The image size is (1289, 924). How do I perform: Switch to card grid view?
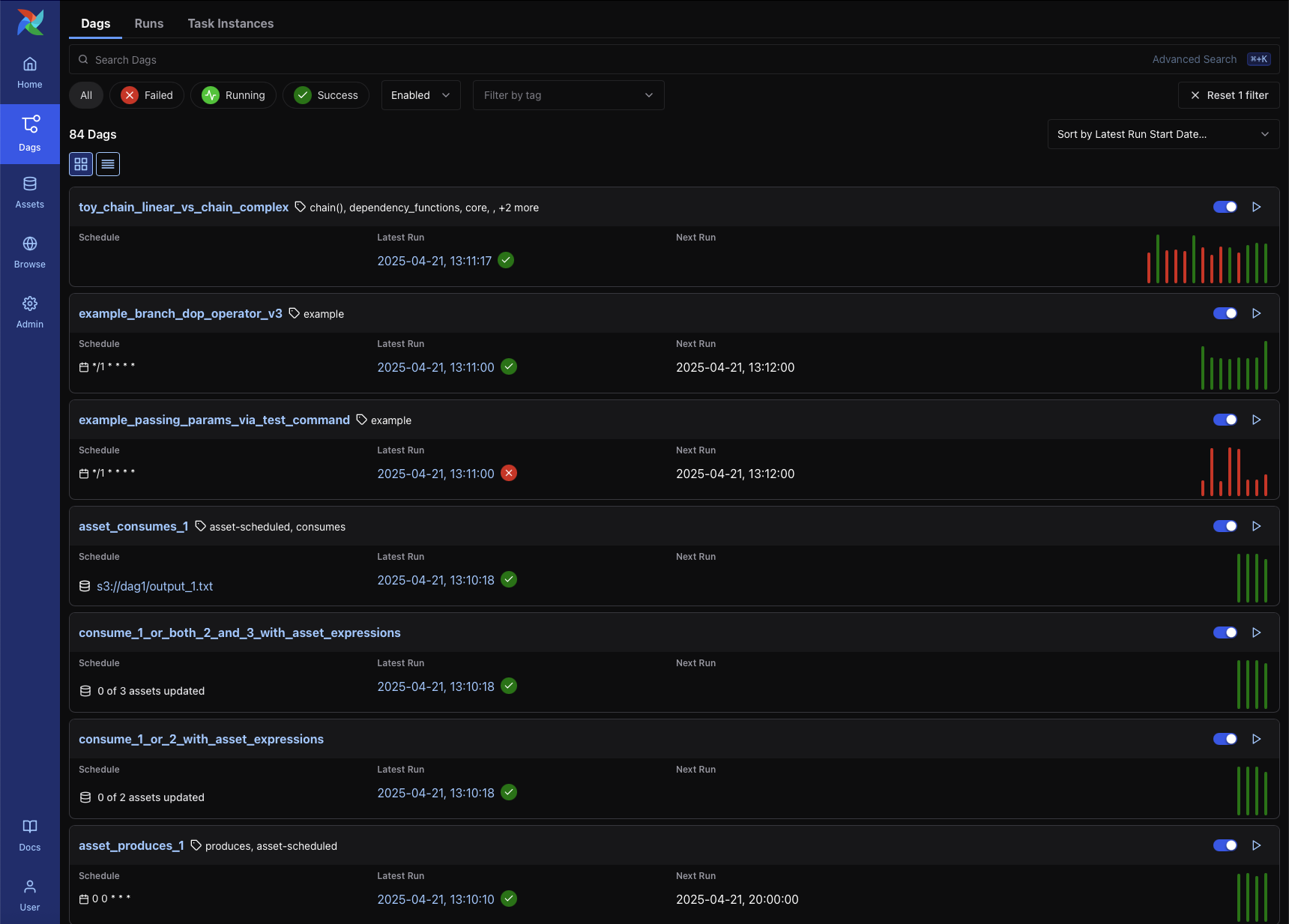81,164
